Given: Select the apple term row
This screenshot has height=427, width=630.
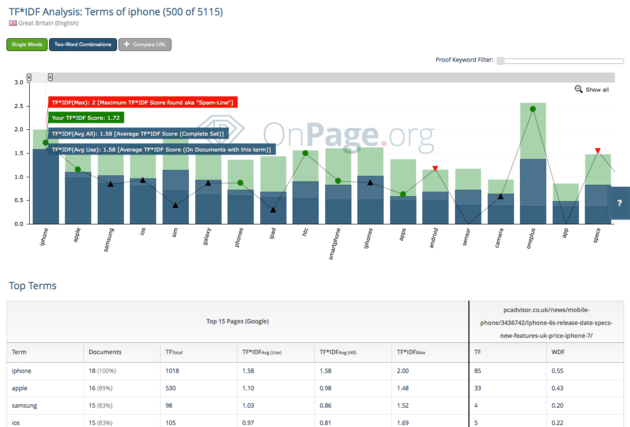Looking at the screenshot, I should (315, 388).
